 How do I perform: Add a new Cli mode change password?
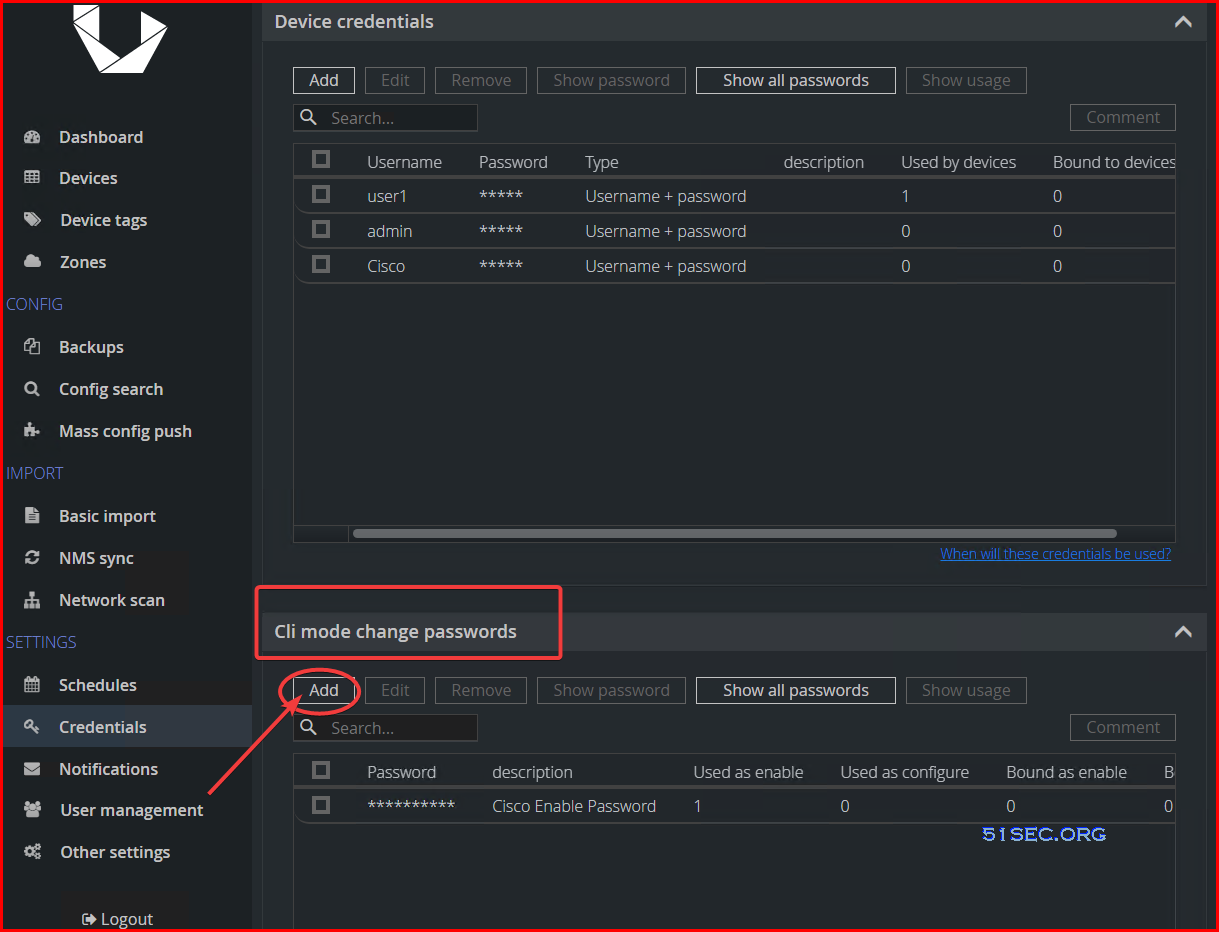[x=324, y=690]
